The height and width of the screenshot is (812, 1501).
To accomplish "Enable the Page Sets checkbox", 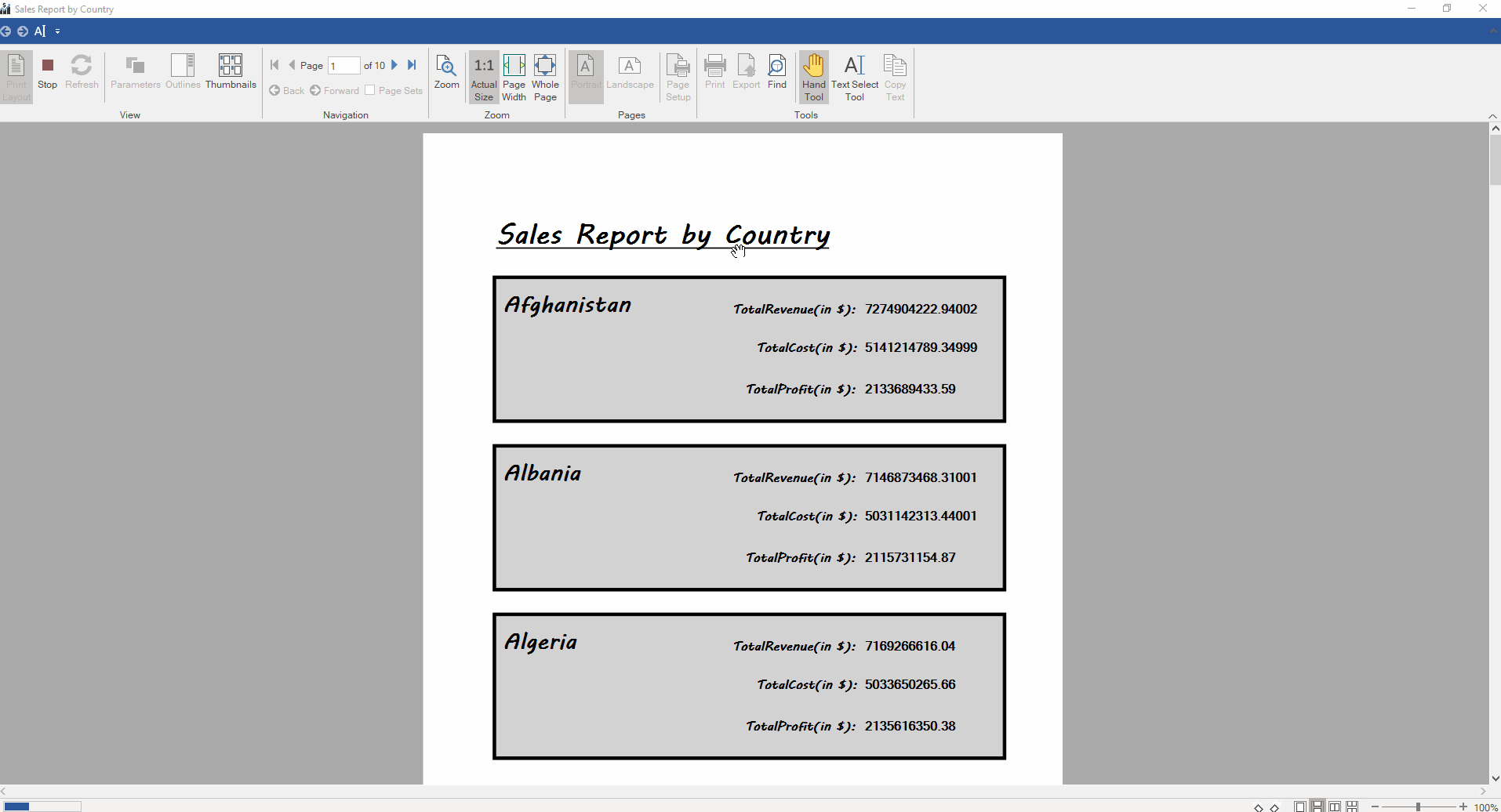I will 370,90.
